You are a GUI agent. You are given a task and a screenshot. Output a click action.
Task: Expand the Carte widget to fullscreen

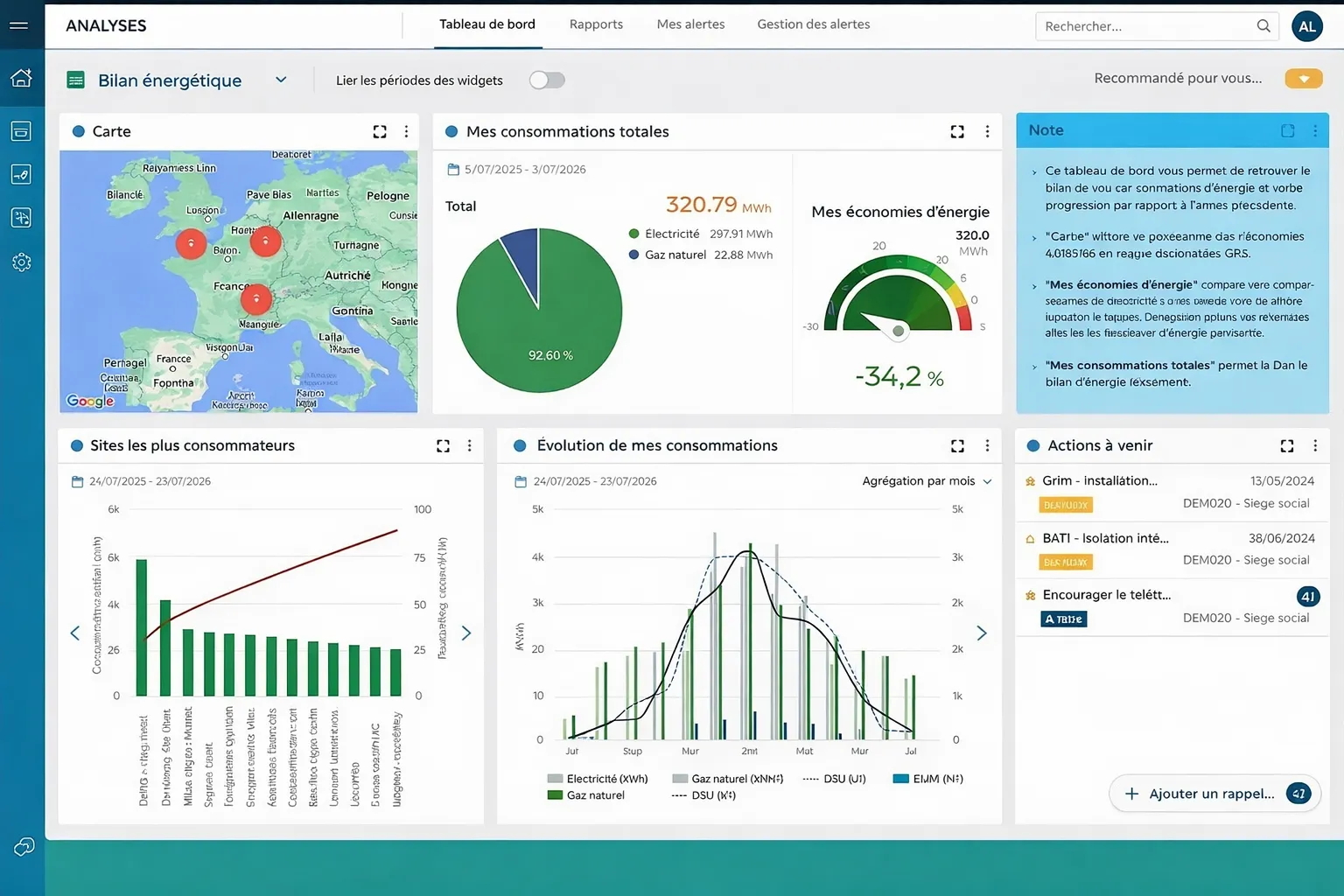pyautogui.click(x=380, y=131)
